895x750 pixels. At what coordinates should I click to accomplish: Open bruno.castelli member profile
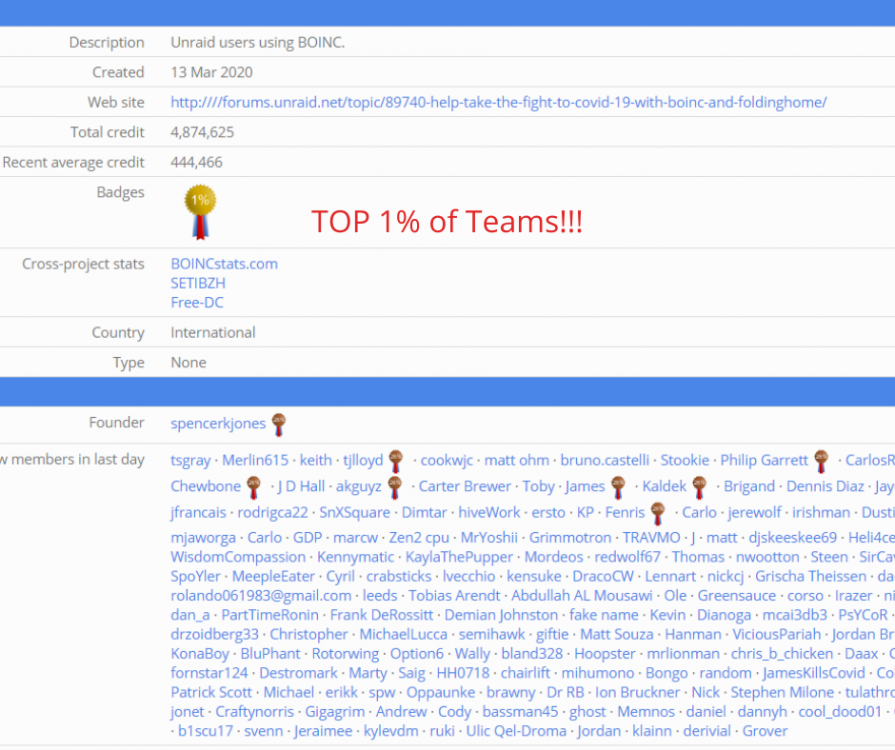pyautogui.click(x=604, y=460)
